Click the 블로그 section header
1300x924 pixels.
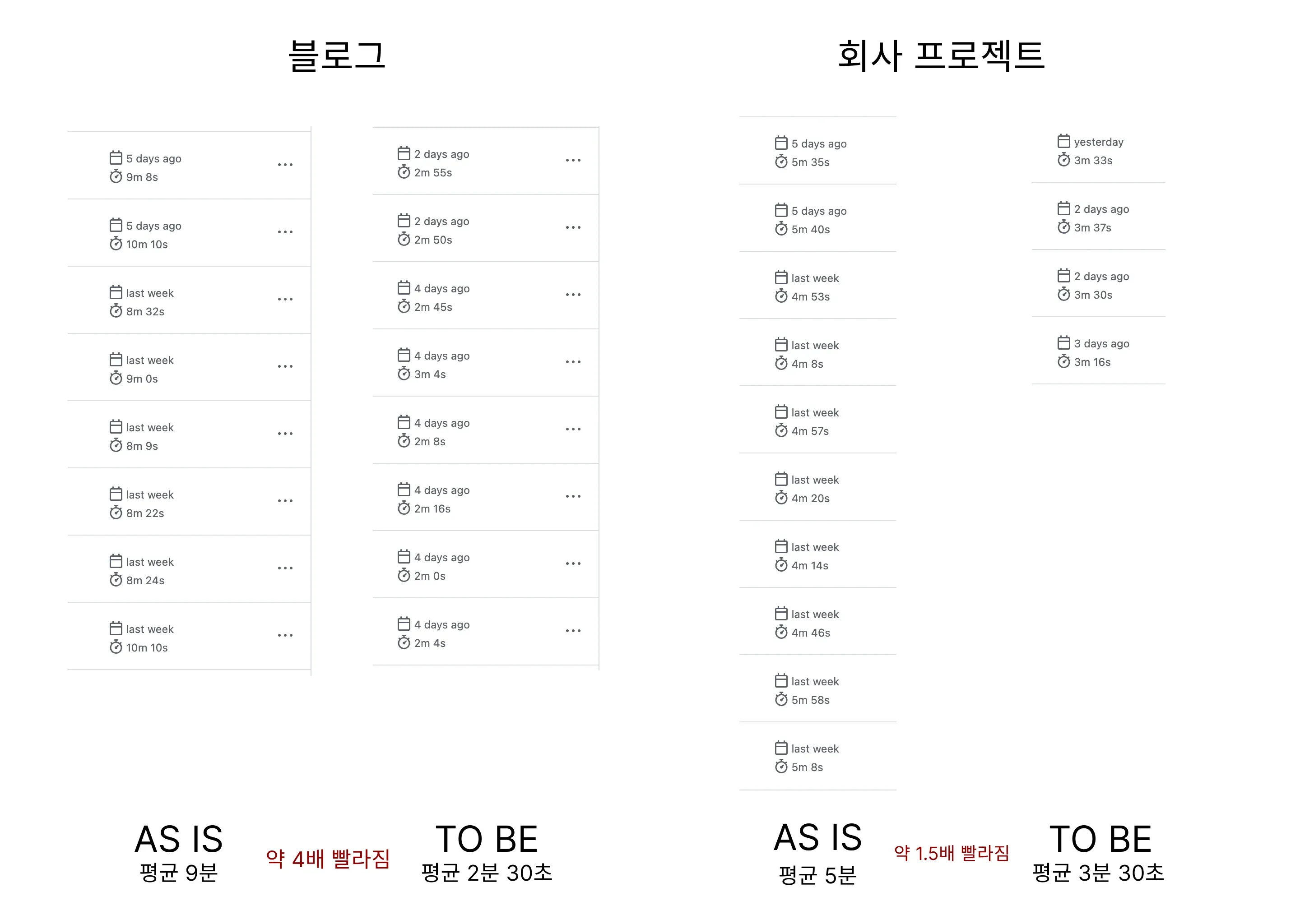coord(338,57)
